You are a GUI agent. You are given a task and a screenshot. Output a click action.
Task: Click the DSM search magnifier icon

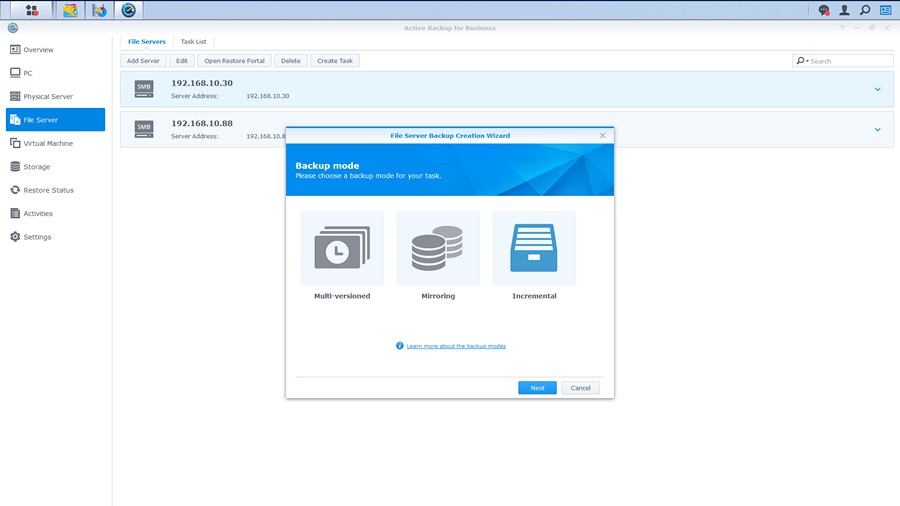[865, 10]
